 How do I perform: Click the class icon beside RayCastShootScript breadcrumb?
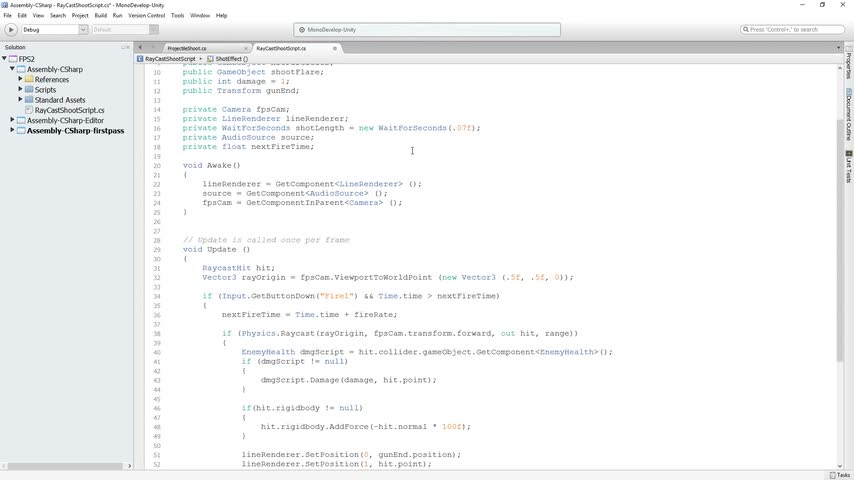click(140, 59)
